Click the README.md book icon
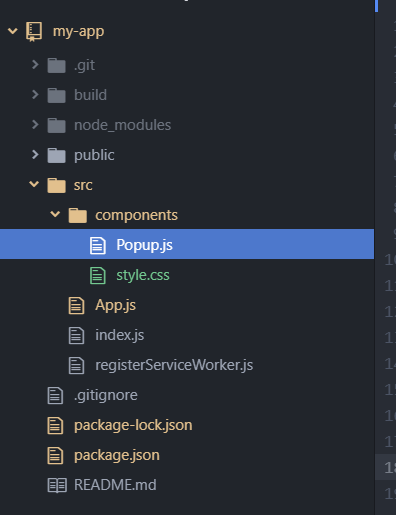This screenshot has height=515, width=396. coord(57,485)
